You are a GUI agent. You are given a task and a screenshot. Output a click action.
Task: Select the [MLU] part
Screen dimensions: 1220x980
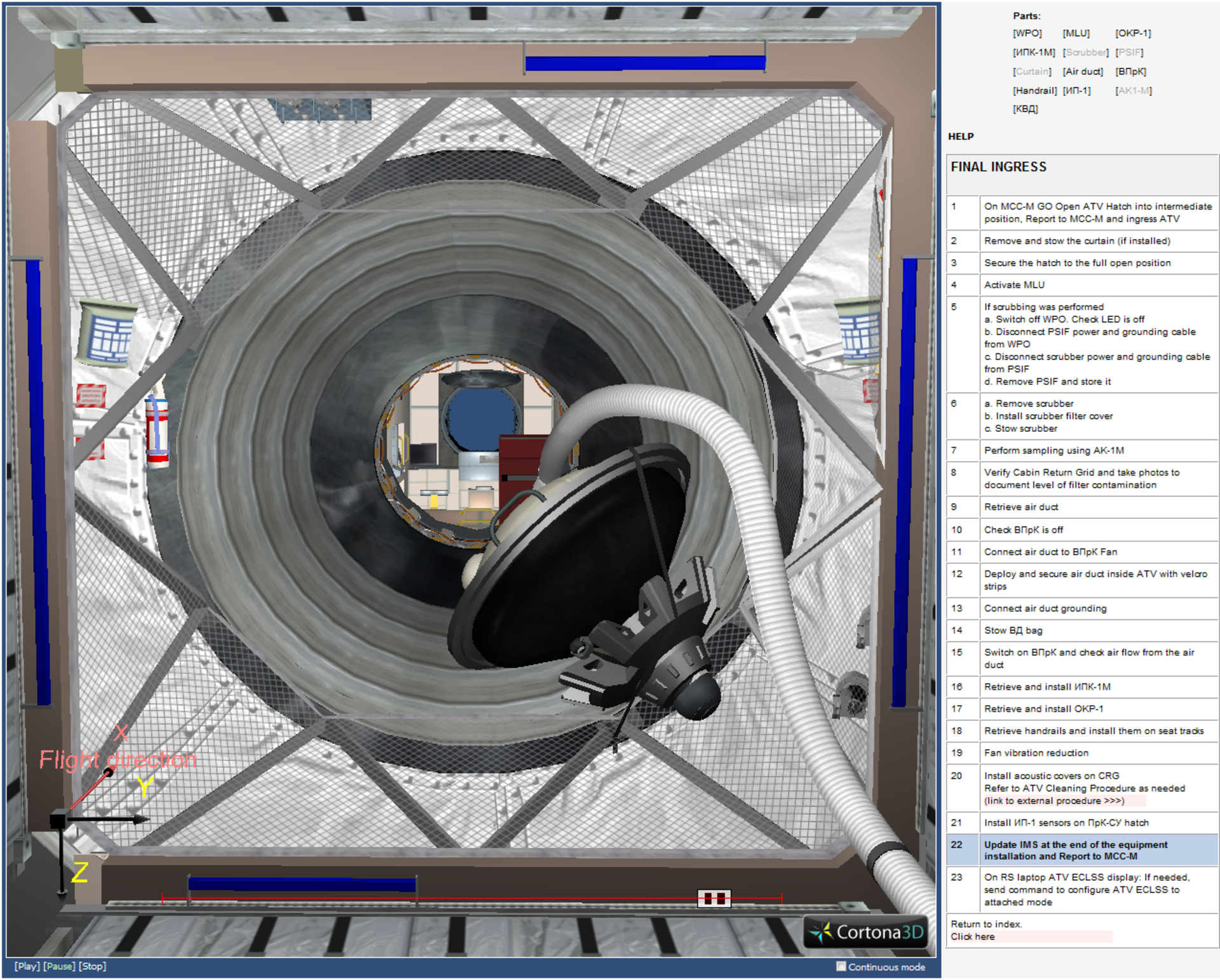(1078, 34)
